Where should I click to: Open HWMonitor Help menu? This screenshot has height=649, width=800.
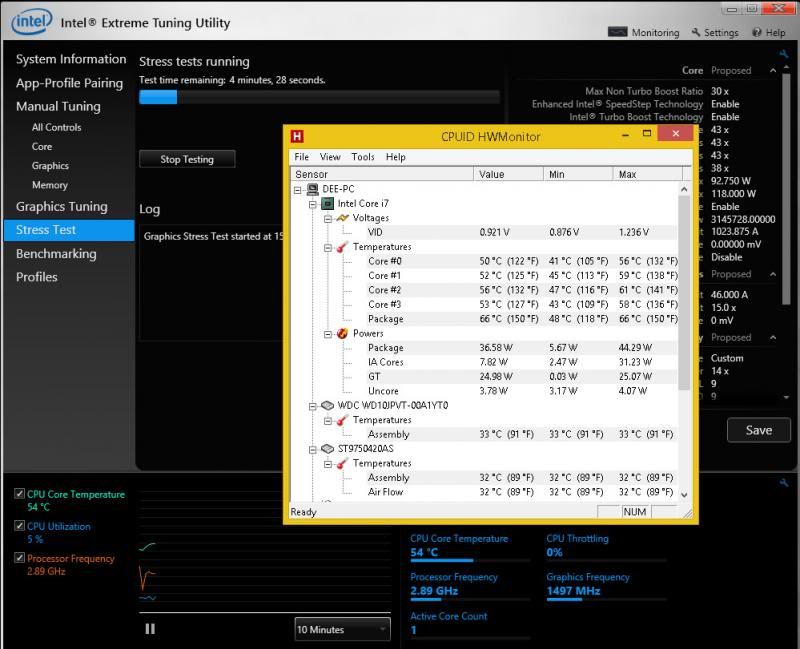click(x=395, y=157)
